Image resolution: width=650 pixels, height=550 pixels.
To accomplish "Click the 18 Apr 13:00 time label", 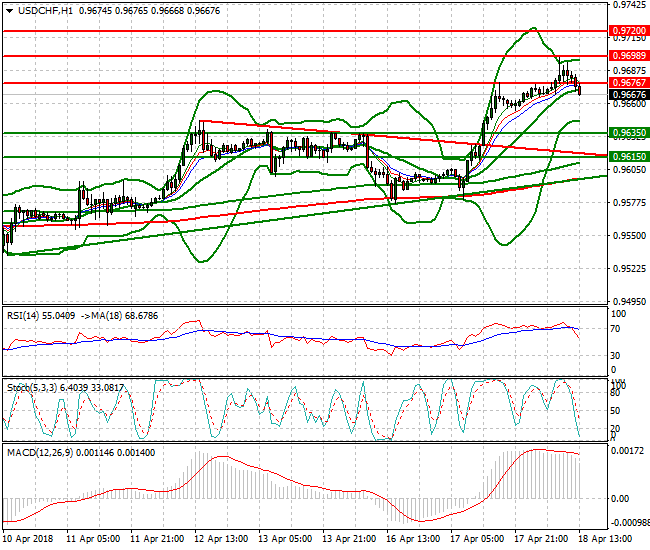I will pos(605,539).
